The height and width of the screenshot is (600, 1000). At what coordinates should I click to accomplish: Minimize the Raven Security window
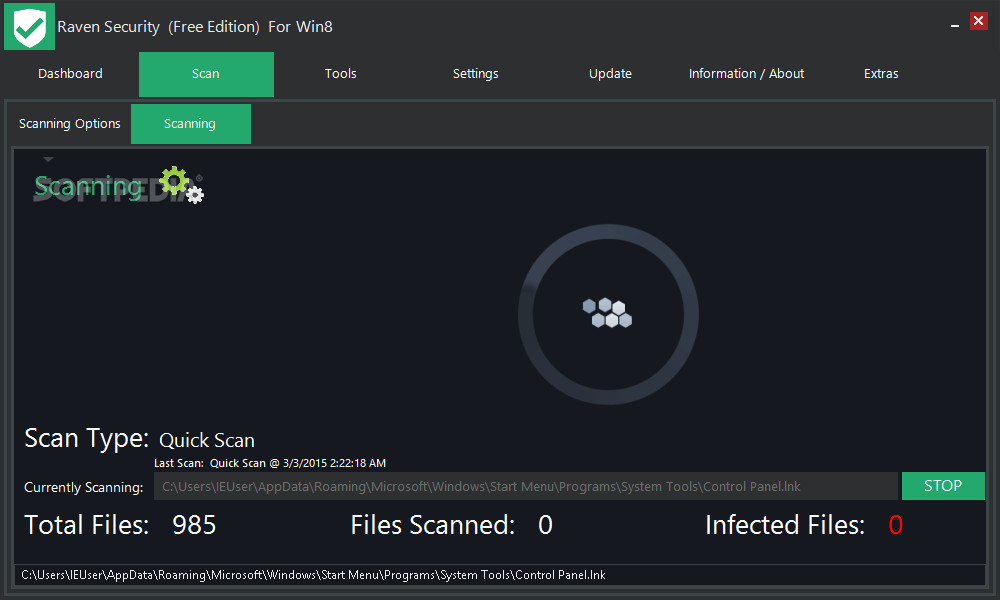(955, 26)
